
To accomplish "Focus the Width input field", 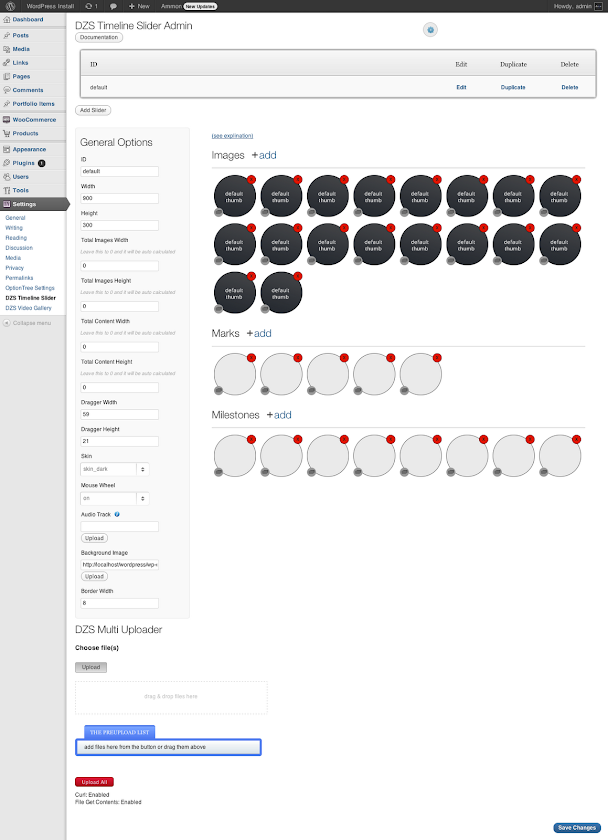I will click(119, 198).
